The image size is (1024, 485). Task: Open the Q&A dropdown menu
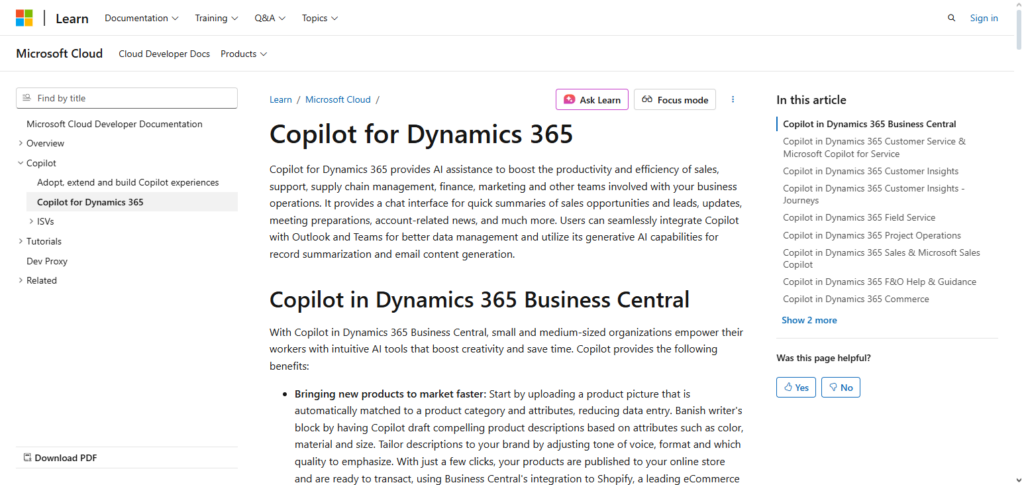[x=270, y=18]
